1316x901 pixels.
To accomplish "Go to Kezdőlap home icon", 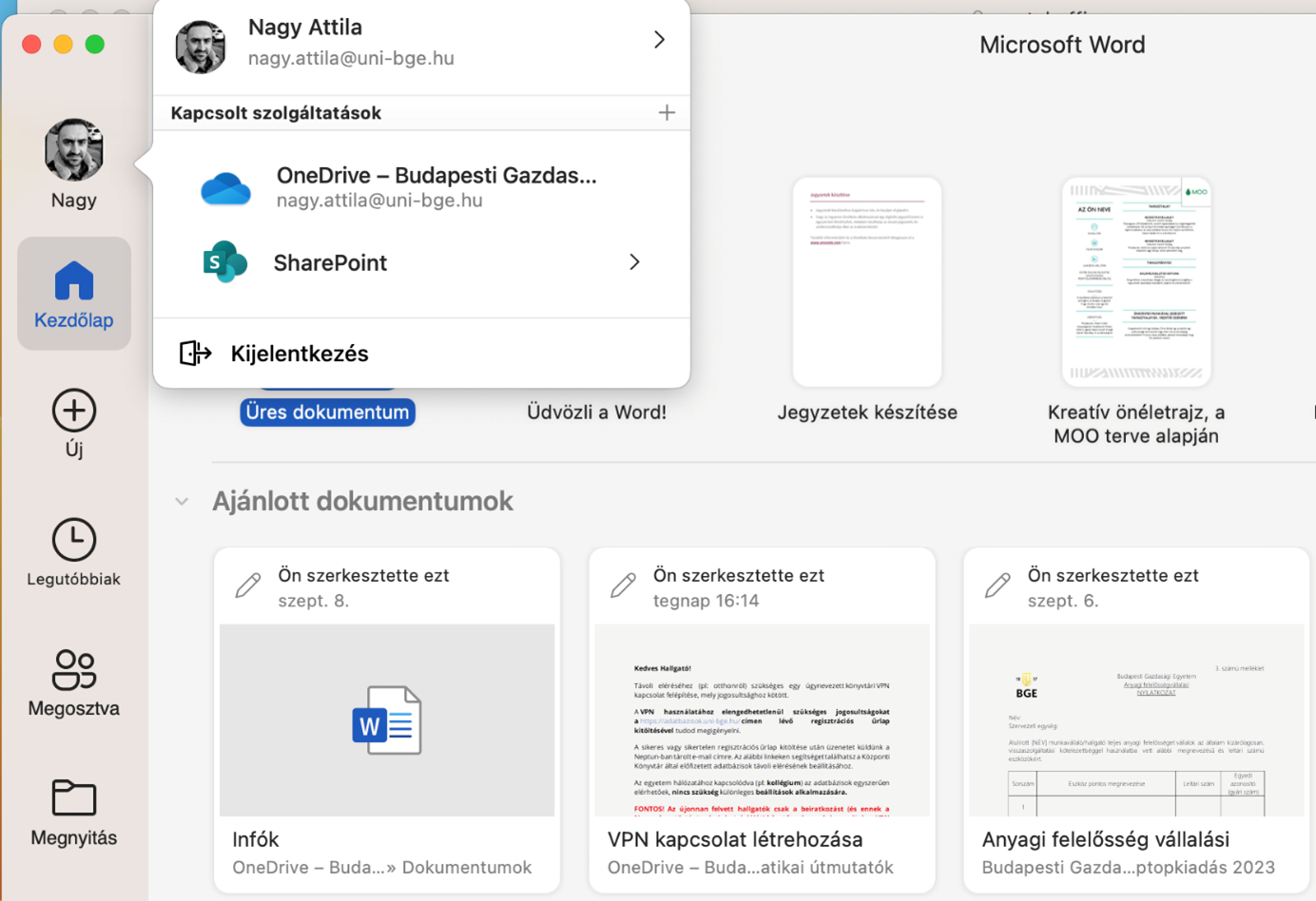I will 74,280.
